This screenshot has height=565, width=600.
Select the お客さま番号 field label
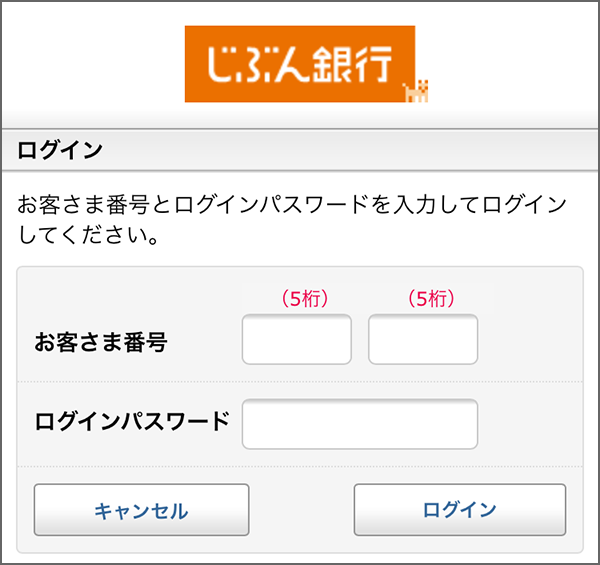pyautogui.click(x=101, y=342)
